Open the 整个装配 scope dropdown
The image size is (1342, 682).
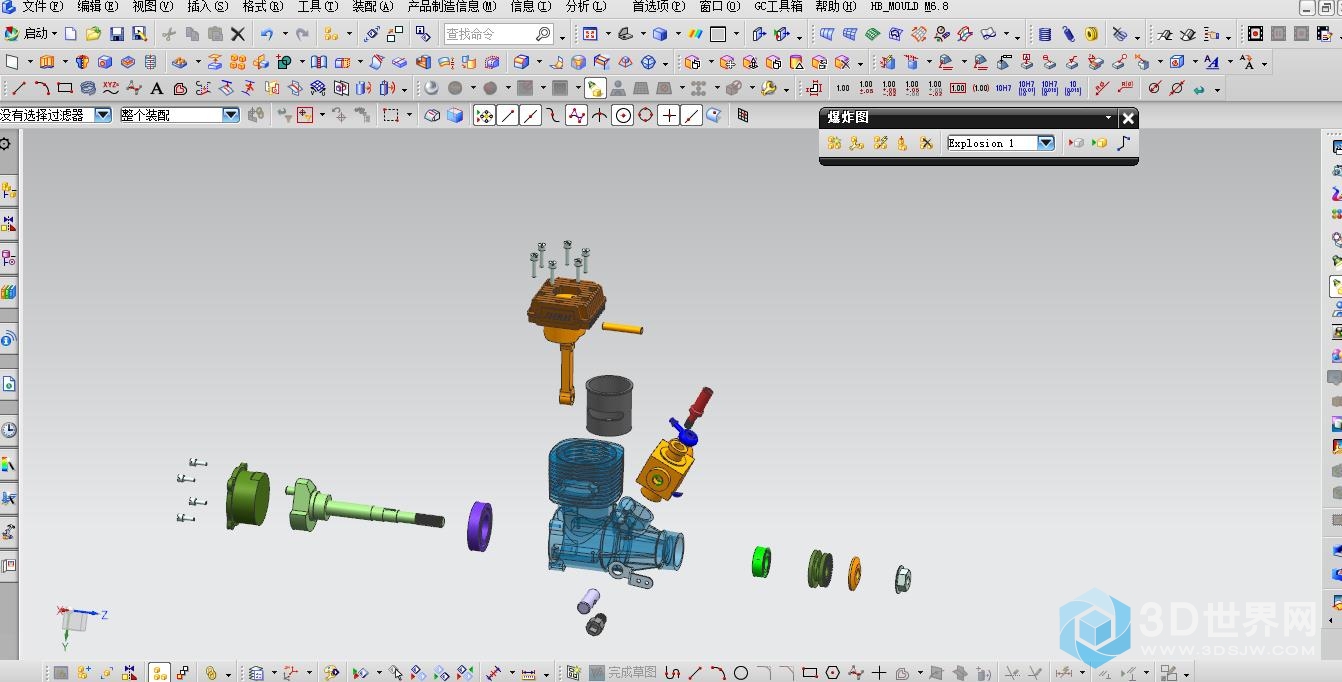(x=231, y=115)
